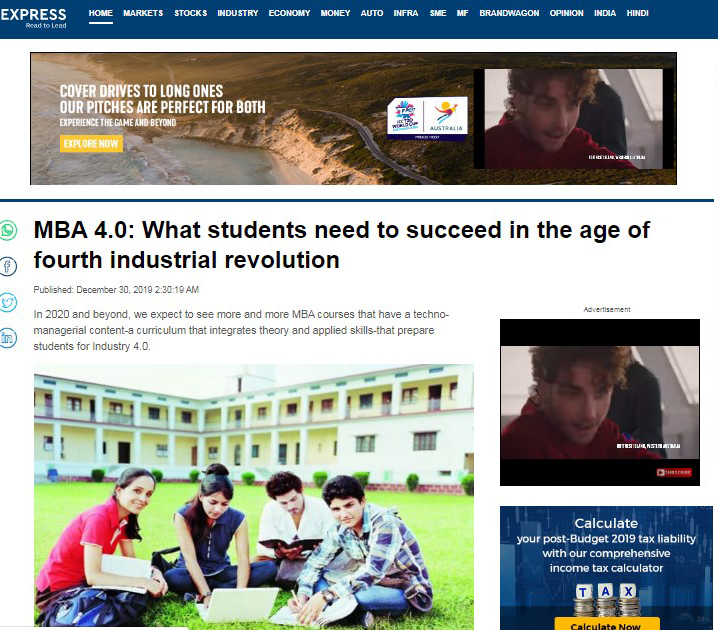The width and height of the screenshot is (718, 630).
Task: Open the OPINION section
Action: tap(566, 13)
